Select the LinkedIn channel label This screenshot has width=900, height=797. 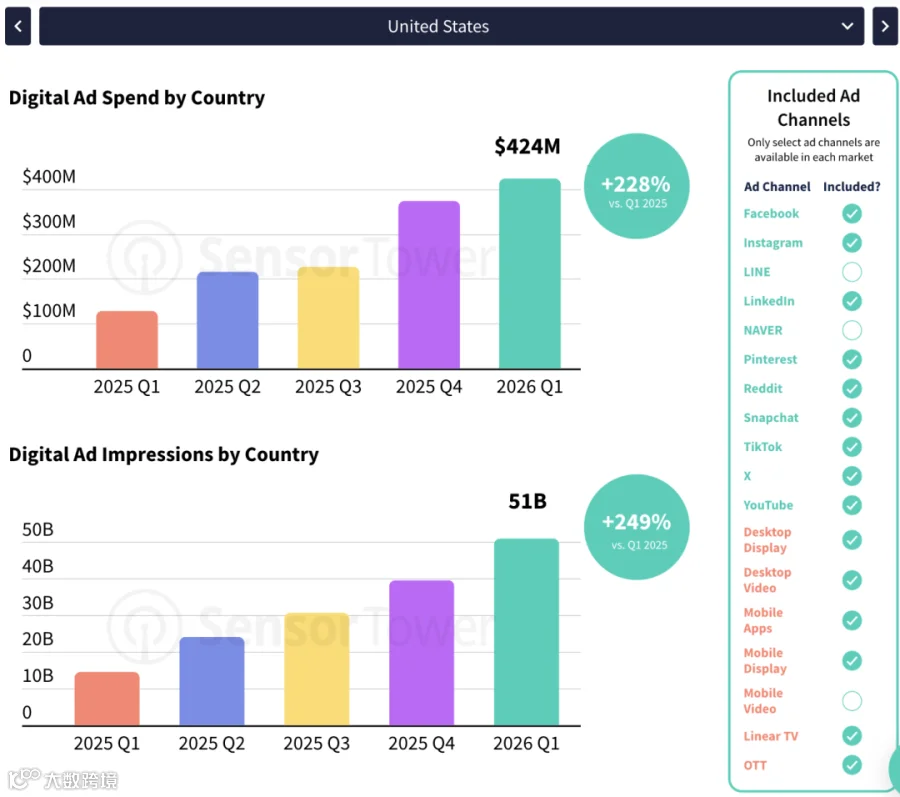[769, 301]
